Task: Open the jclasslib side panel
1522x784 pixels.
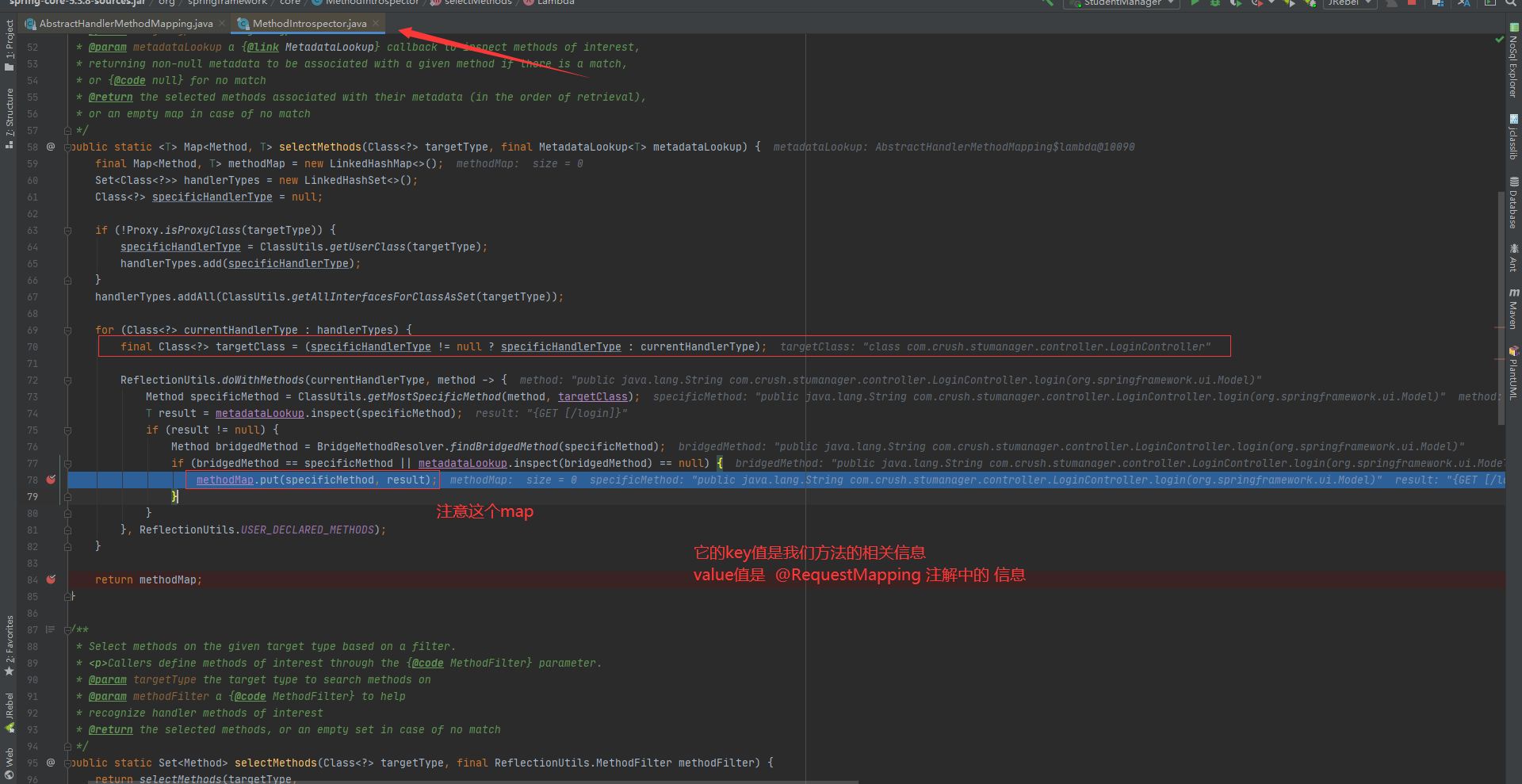Action: 1513,136
